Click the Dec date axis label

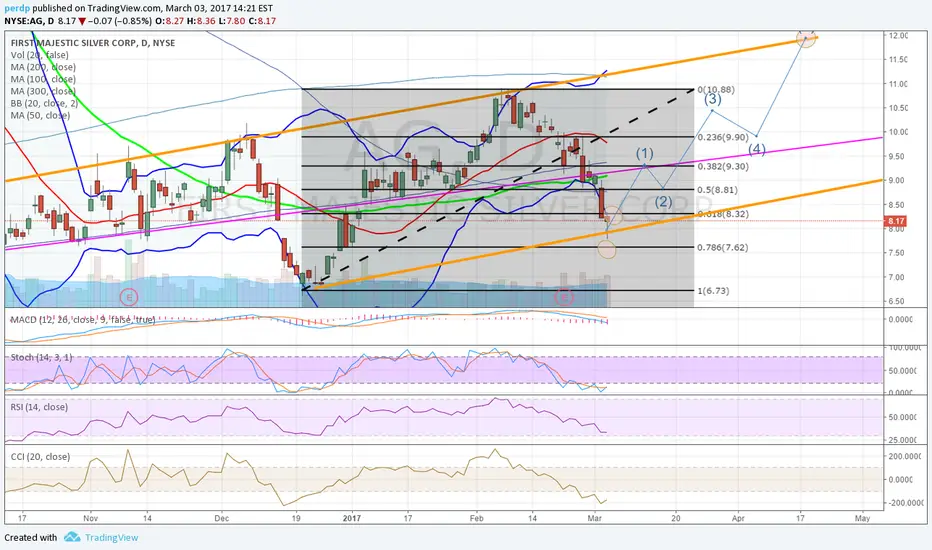click(x=222, y=518)
